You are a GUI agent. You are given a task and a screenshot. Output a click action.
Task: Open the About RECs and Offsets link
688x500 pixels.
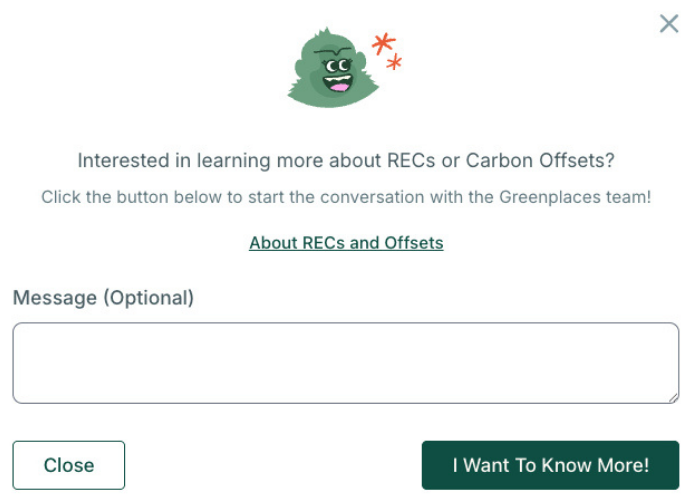point(346,243)
